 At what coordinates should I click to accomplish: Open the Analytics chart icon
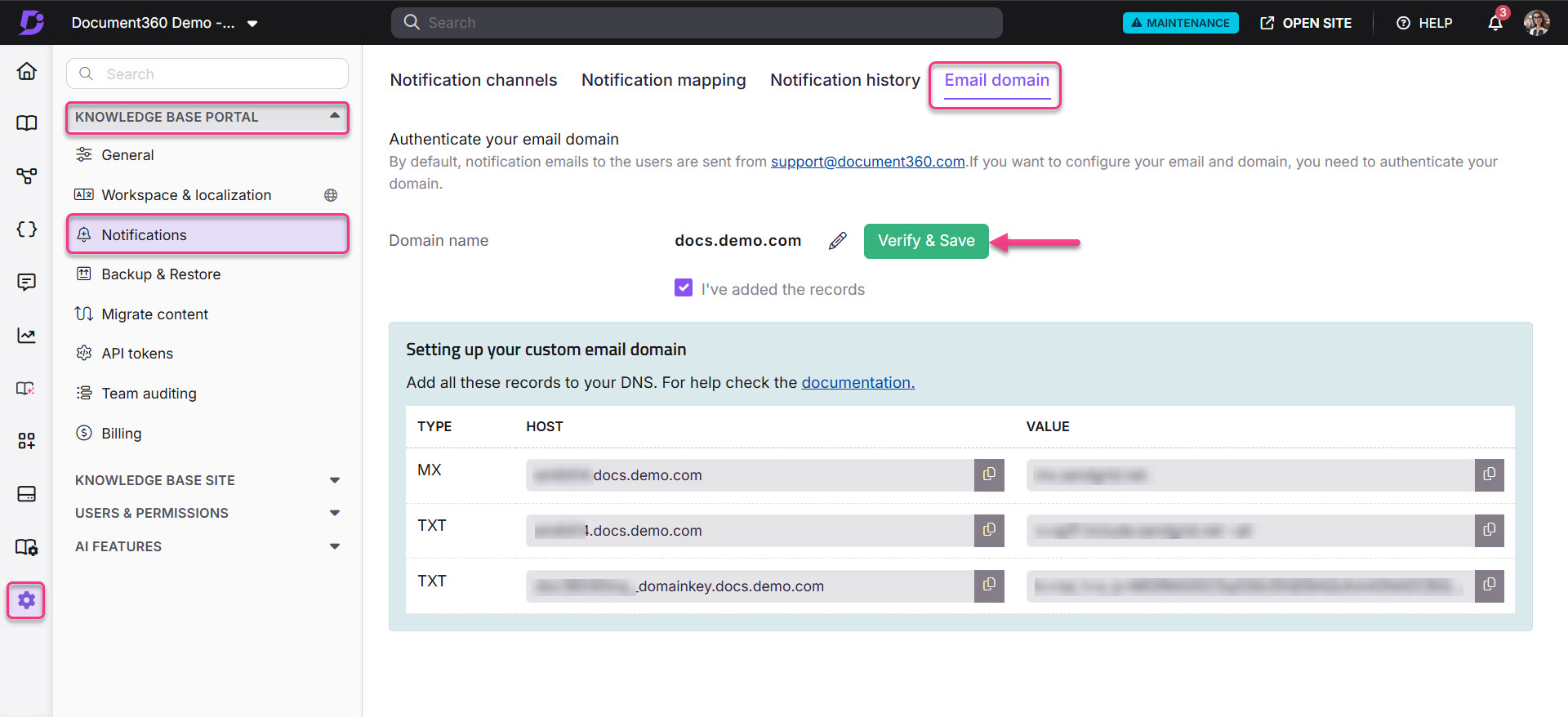(26, 335)
